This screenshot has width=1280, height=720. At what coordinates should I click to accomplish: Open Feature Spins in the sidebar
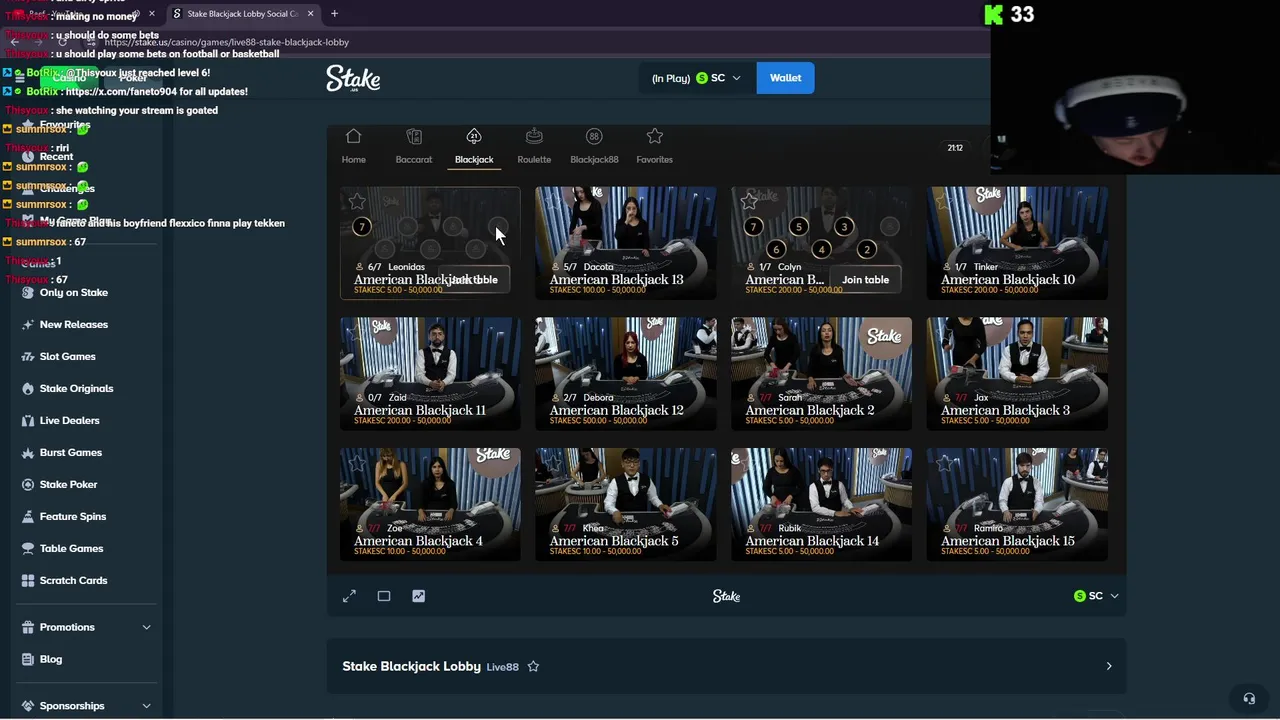pos(73,517)
